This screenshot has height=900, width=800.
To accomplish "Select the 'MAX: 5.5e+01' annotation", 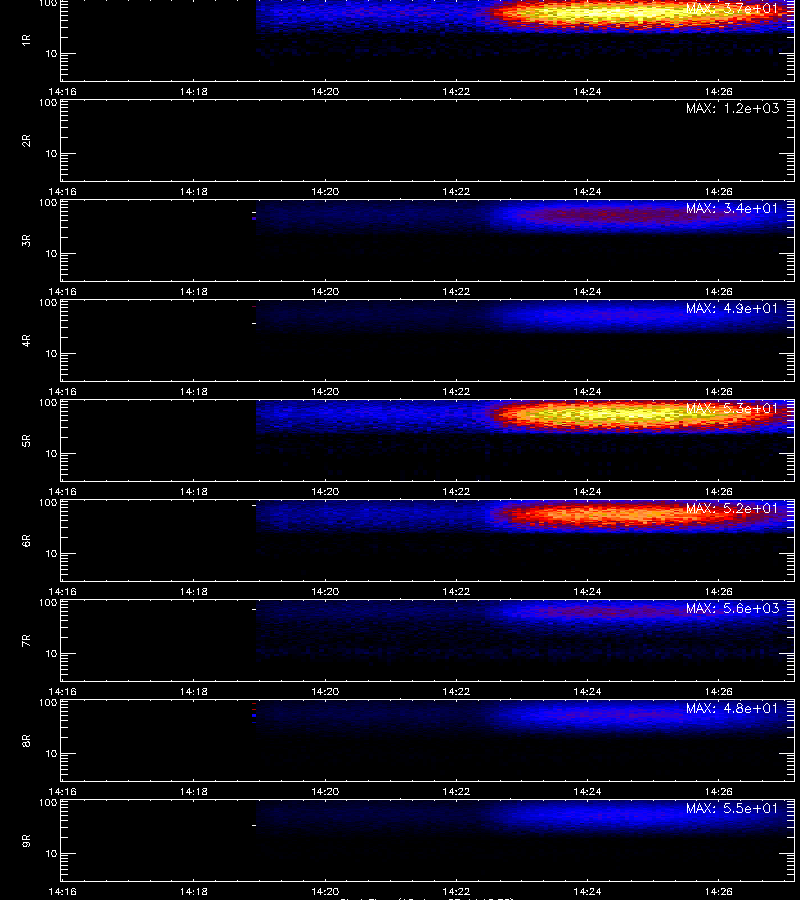I will [732, 808].
